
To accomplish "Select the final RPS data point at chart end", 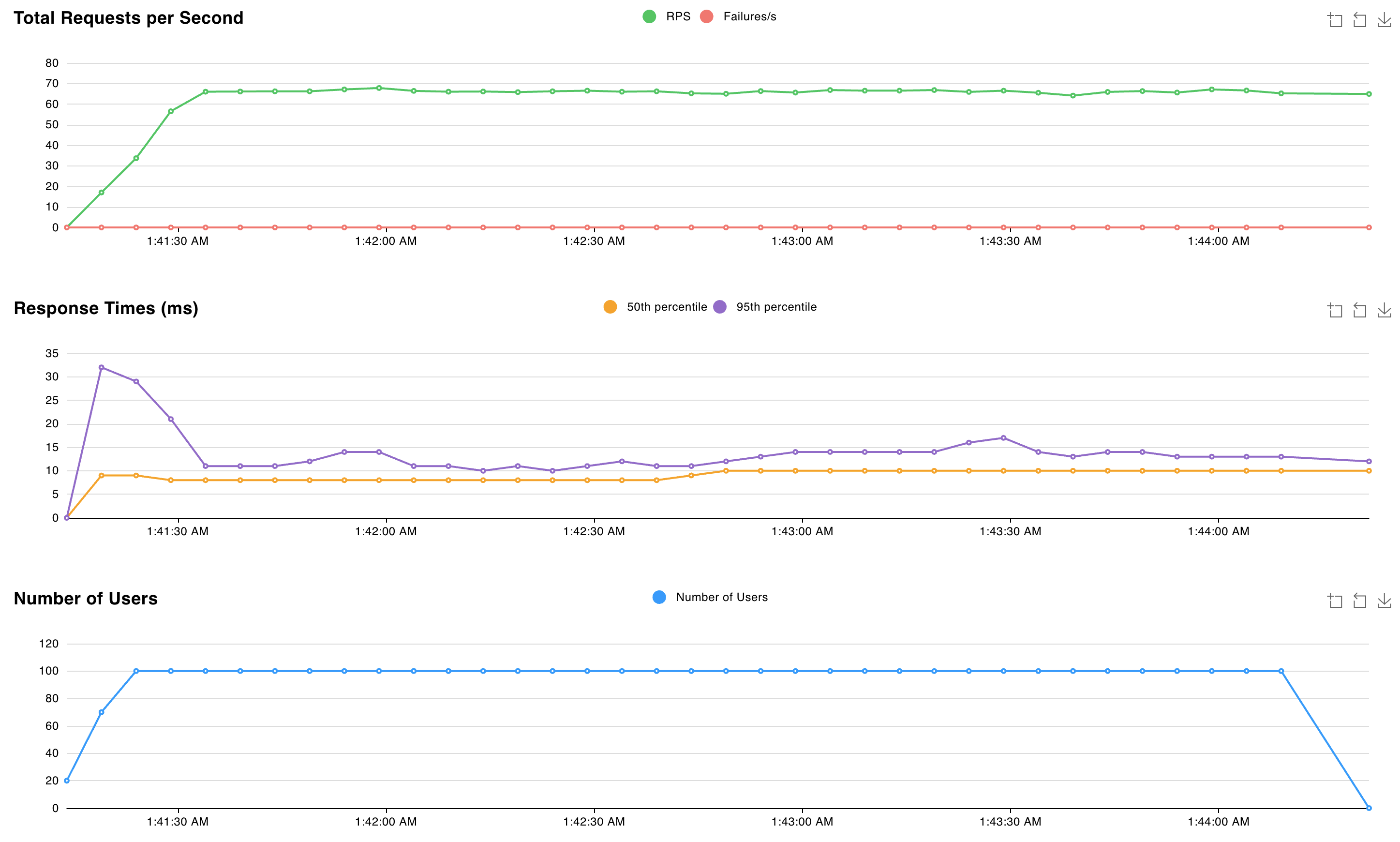I will (1368, 94).
